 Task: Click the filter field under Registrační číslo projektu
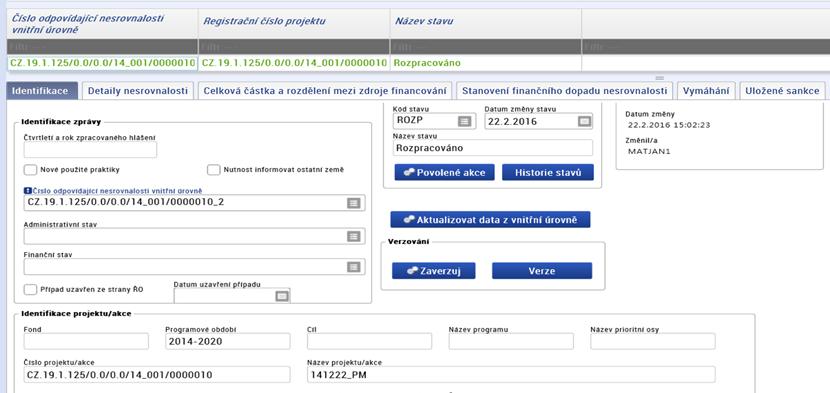coord(294,47)
